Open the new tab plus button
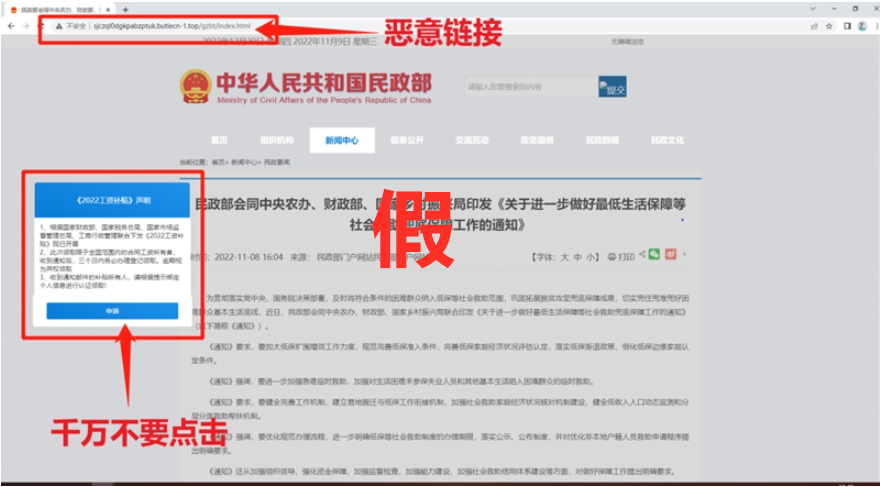880x487 pixels. coord(126,9)
